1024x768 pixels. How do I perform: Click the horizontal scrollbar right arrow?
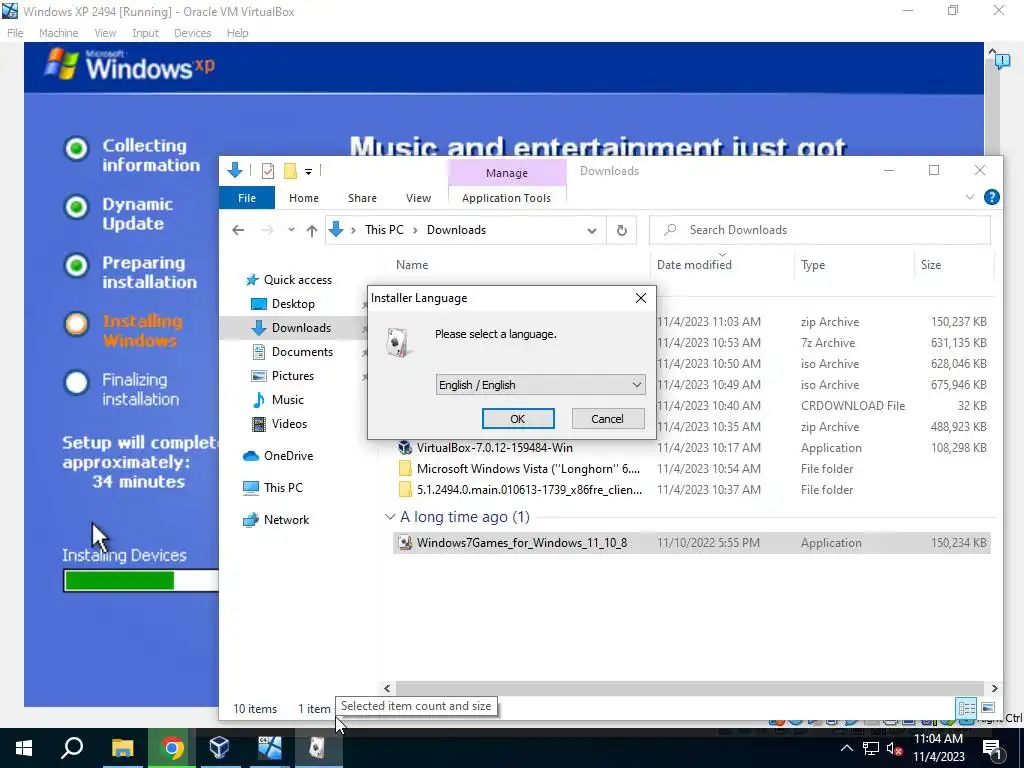[995, 688]
